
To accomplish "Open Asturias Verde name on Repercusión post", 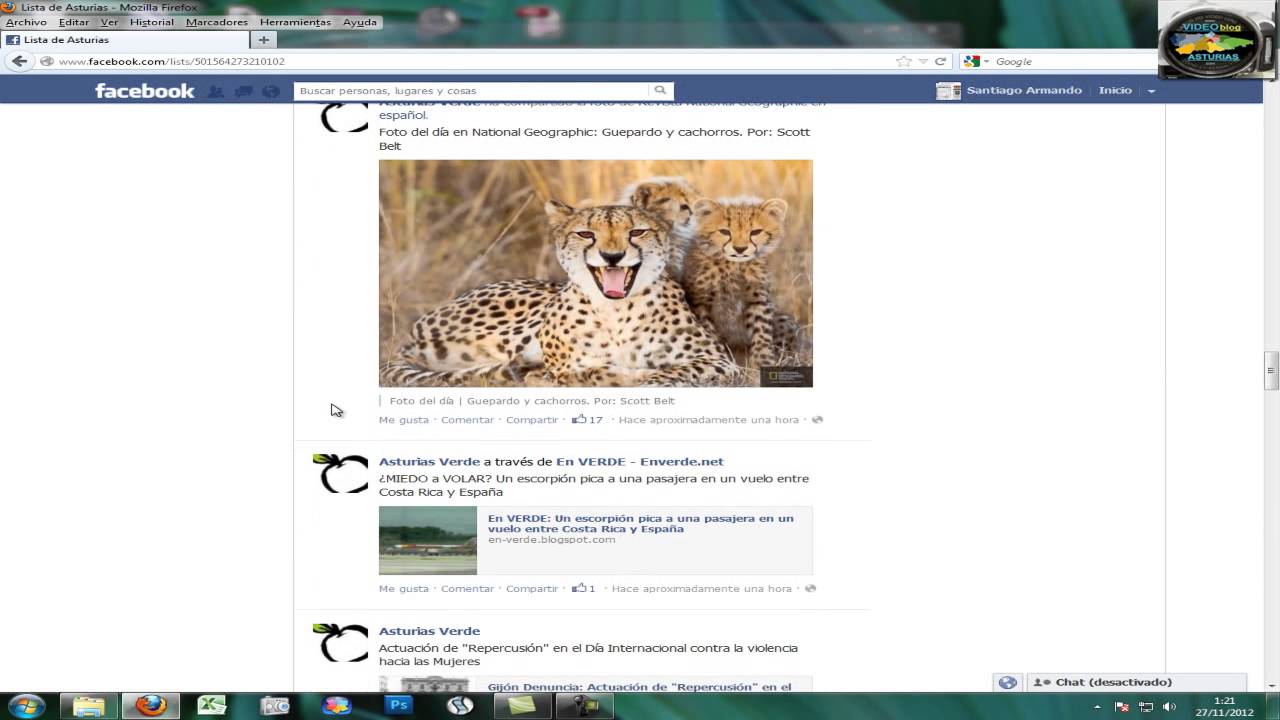I will 429,631.
